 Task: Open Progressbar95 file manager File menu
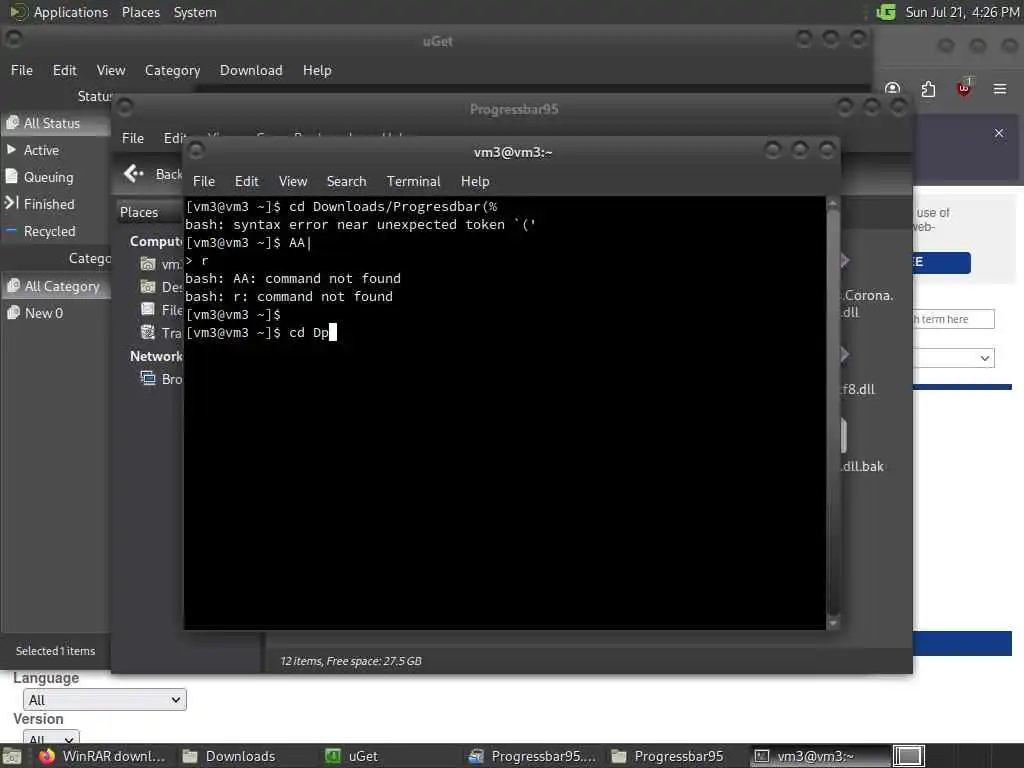click(x=133, y=138)
